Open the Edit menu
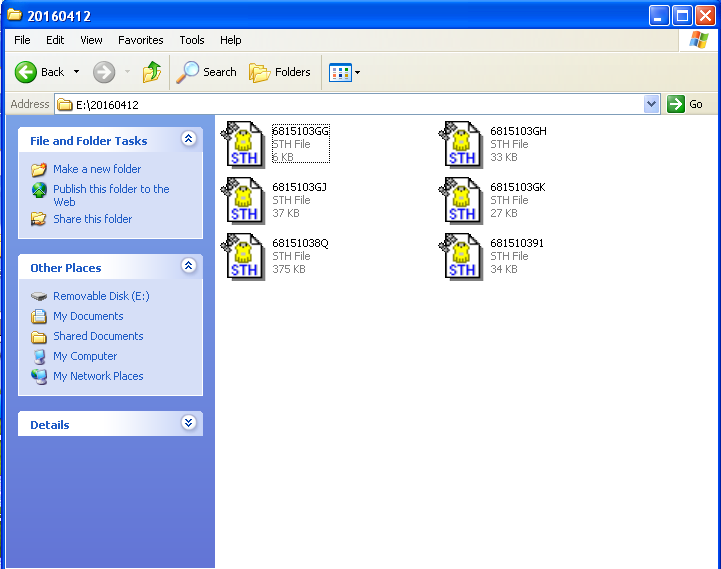Image resolution: width=721 pixels, height=569 pixels. tap(55, 40)
